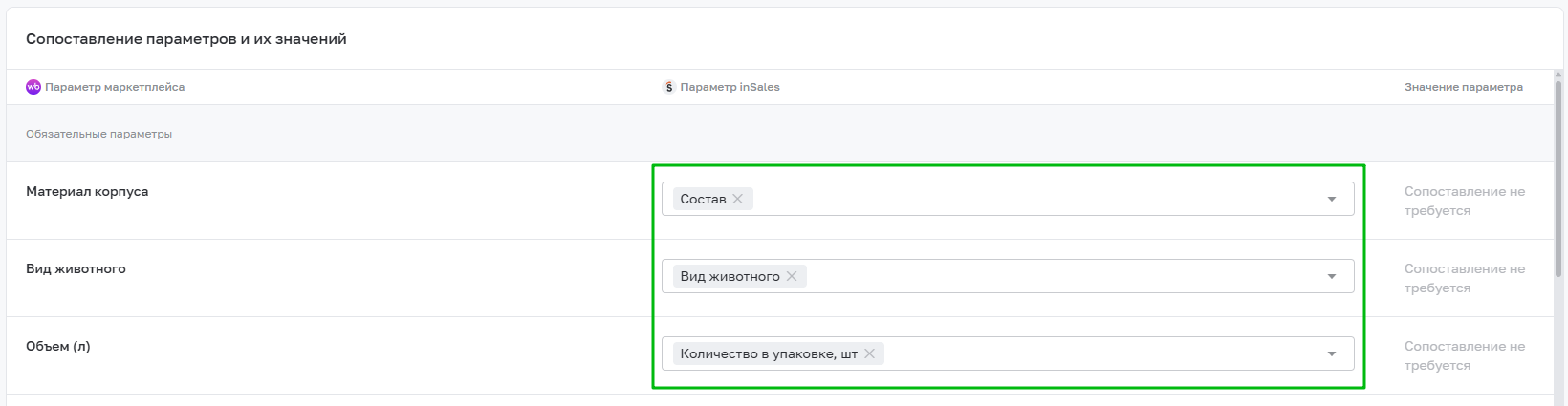Expand dropdown arrow for Объем (л)
Screen dimensions: 1568x406
pos(1331,353)
